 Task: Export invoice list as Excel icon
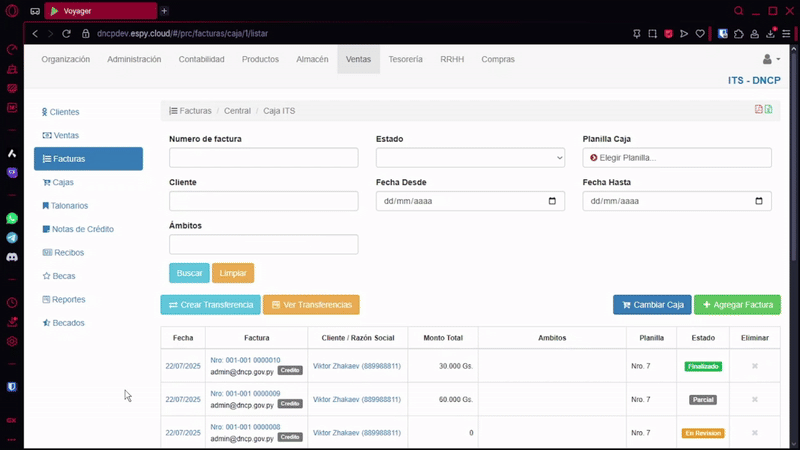(768, 110)
